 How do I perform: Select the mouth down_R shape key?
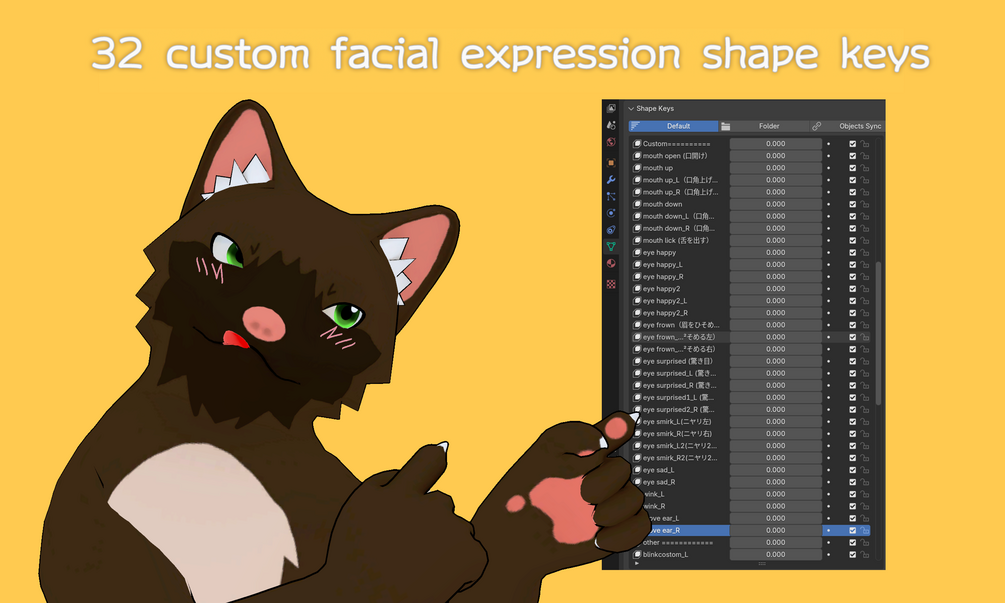coord(679,229)
